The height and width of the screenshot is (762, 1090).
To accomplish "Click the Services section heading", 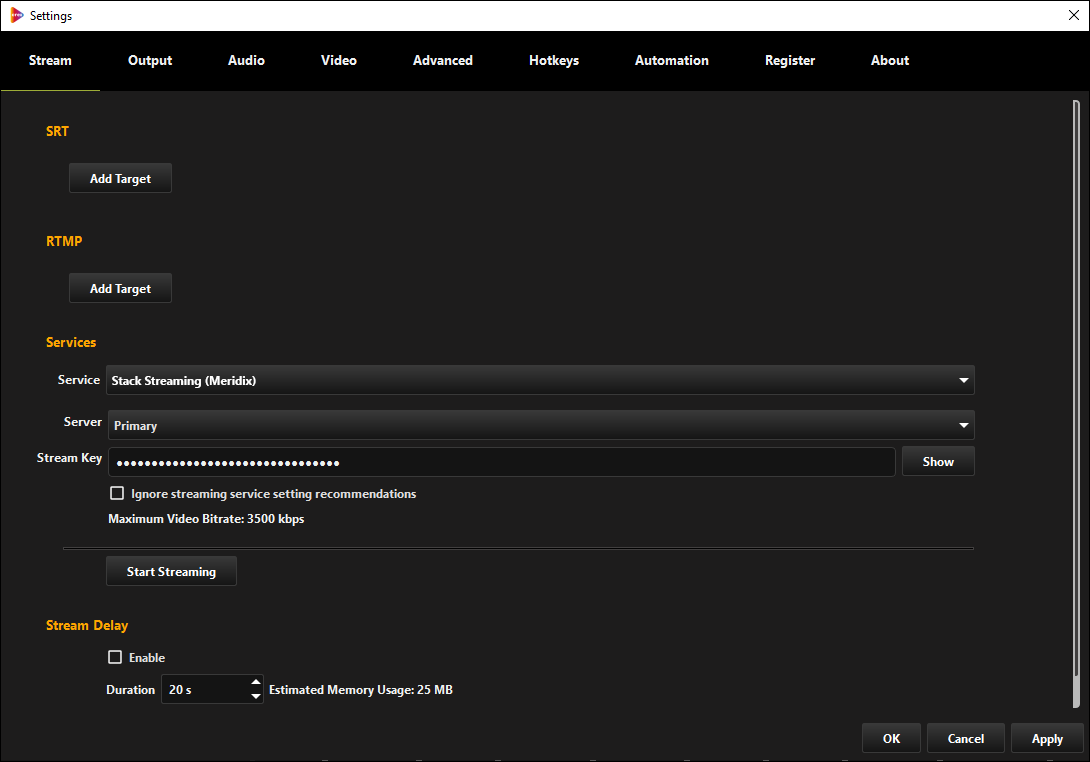I will tap(71, 342).
